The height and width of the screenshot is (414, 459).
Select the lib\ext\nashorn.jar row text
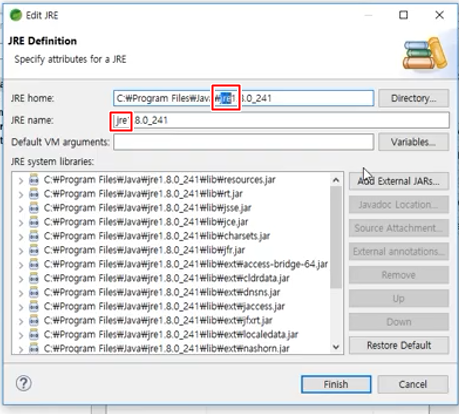click(167, 348)
